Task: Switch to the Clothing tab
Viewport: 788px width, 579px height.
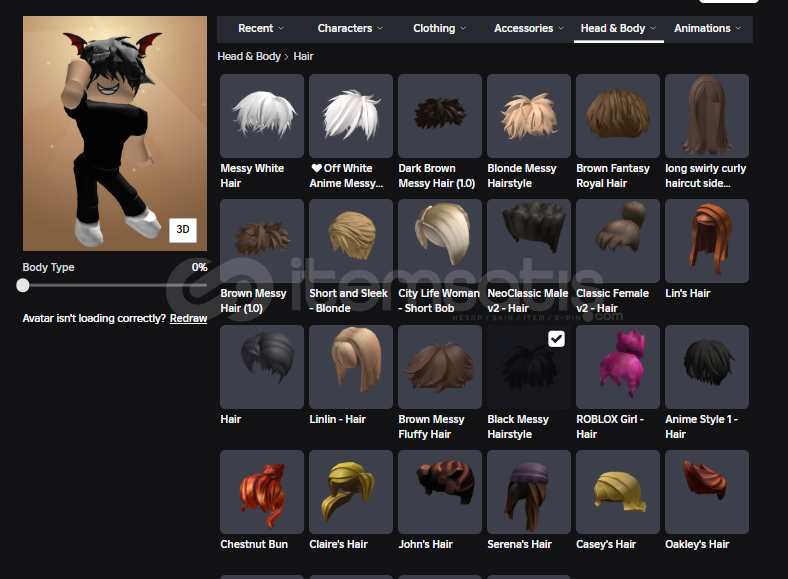Action: tap(440, 29)
